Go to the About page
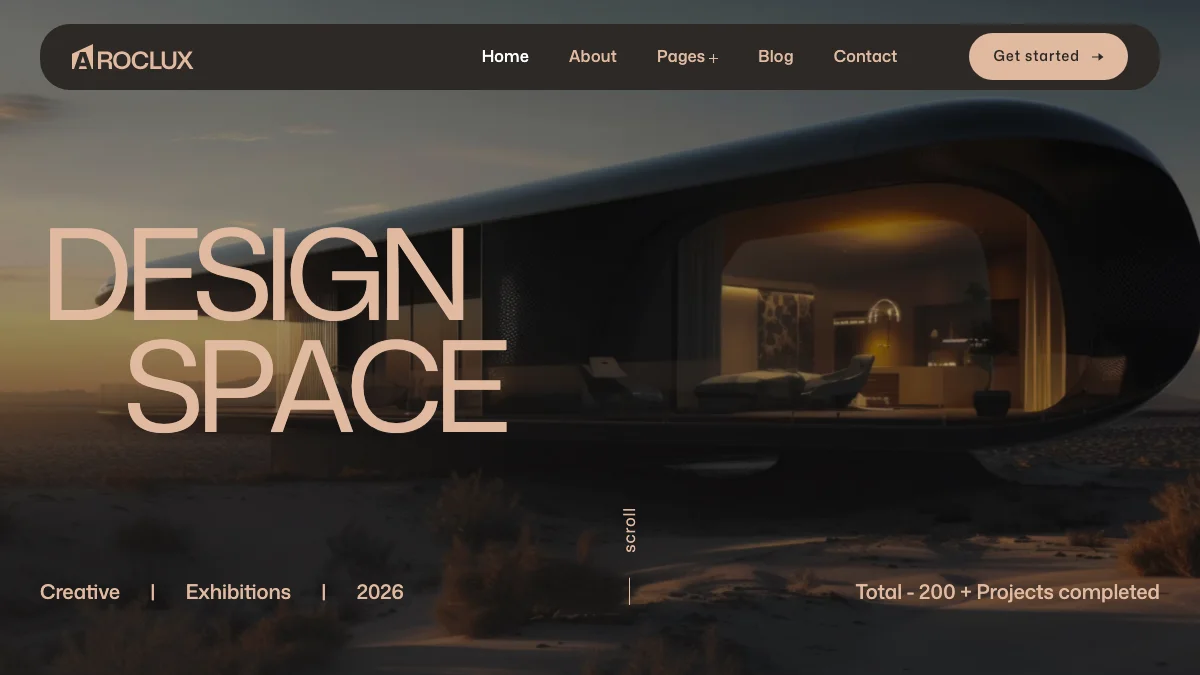 coord(593,56)
